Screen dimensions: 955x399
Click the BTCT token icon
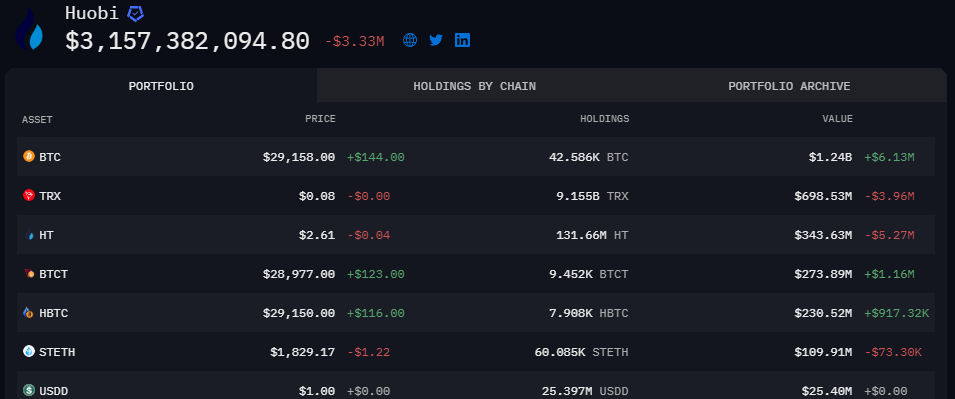[x=29, y=274]
